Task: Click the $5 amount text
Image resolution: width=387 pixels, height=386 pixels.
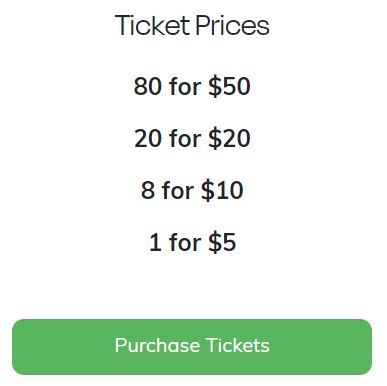Action: click(222, 242)
